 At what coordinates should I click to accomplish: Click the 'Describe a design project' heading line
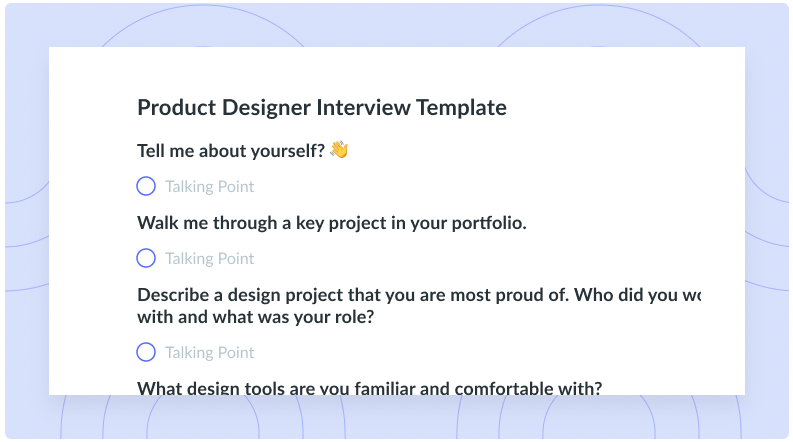pyautogui.click(x=419, y=295)
